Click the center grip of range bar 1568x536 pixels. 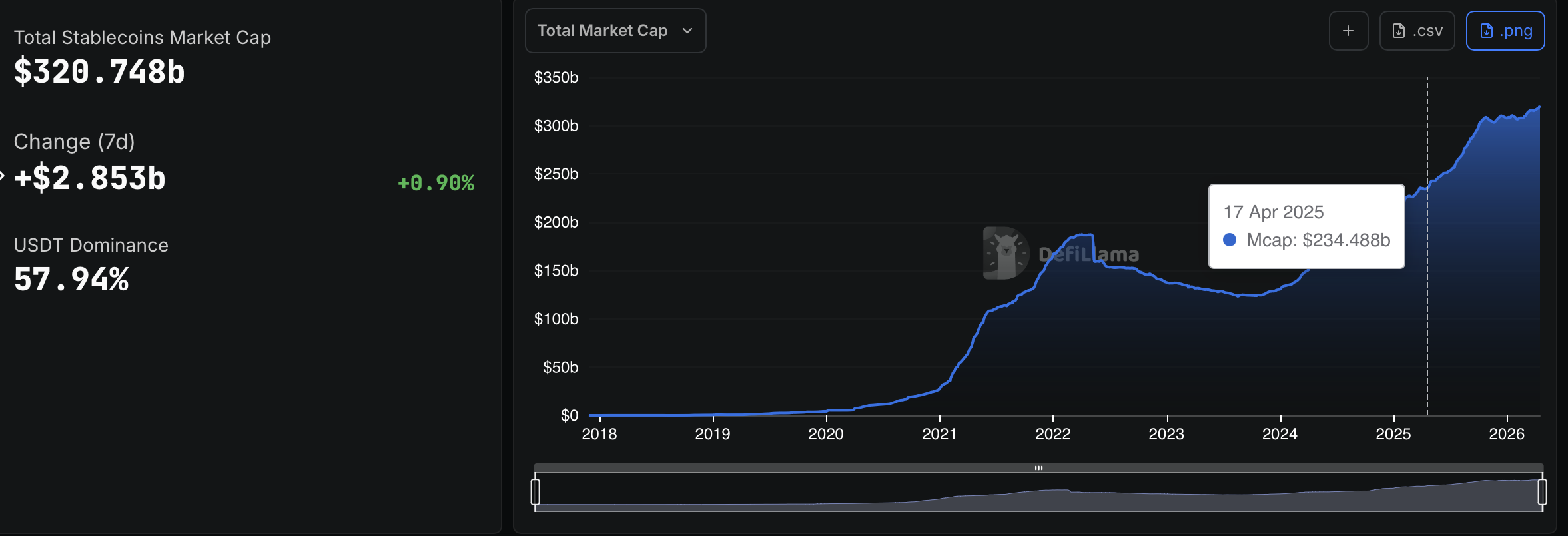[x=1038, y=468]
